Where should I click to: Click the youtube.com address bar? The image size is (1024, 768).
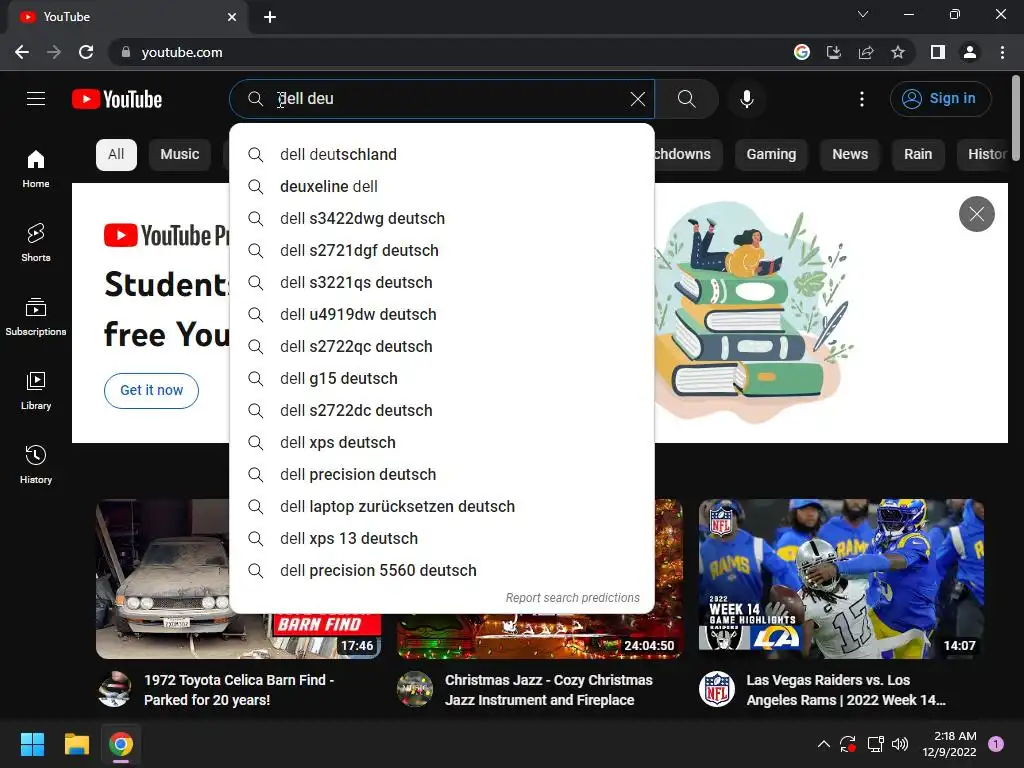[451, 52]
